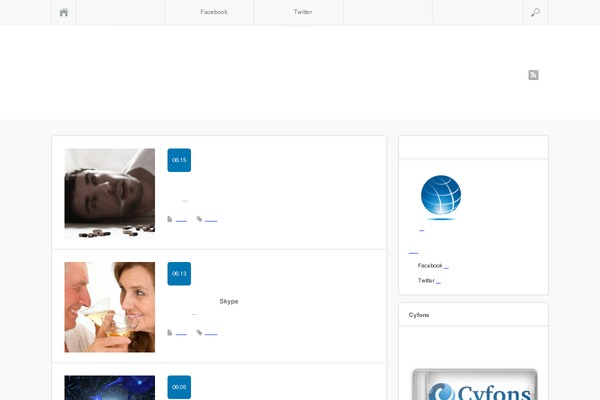Open the category link of the 06.15 post

[x=181, y=220]
